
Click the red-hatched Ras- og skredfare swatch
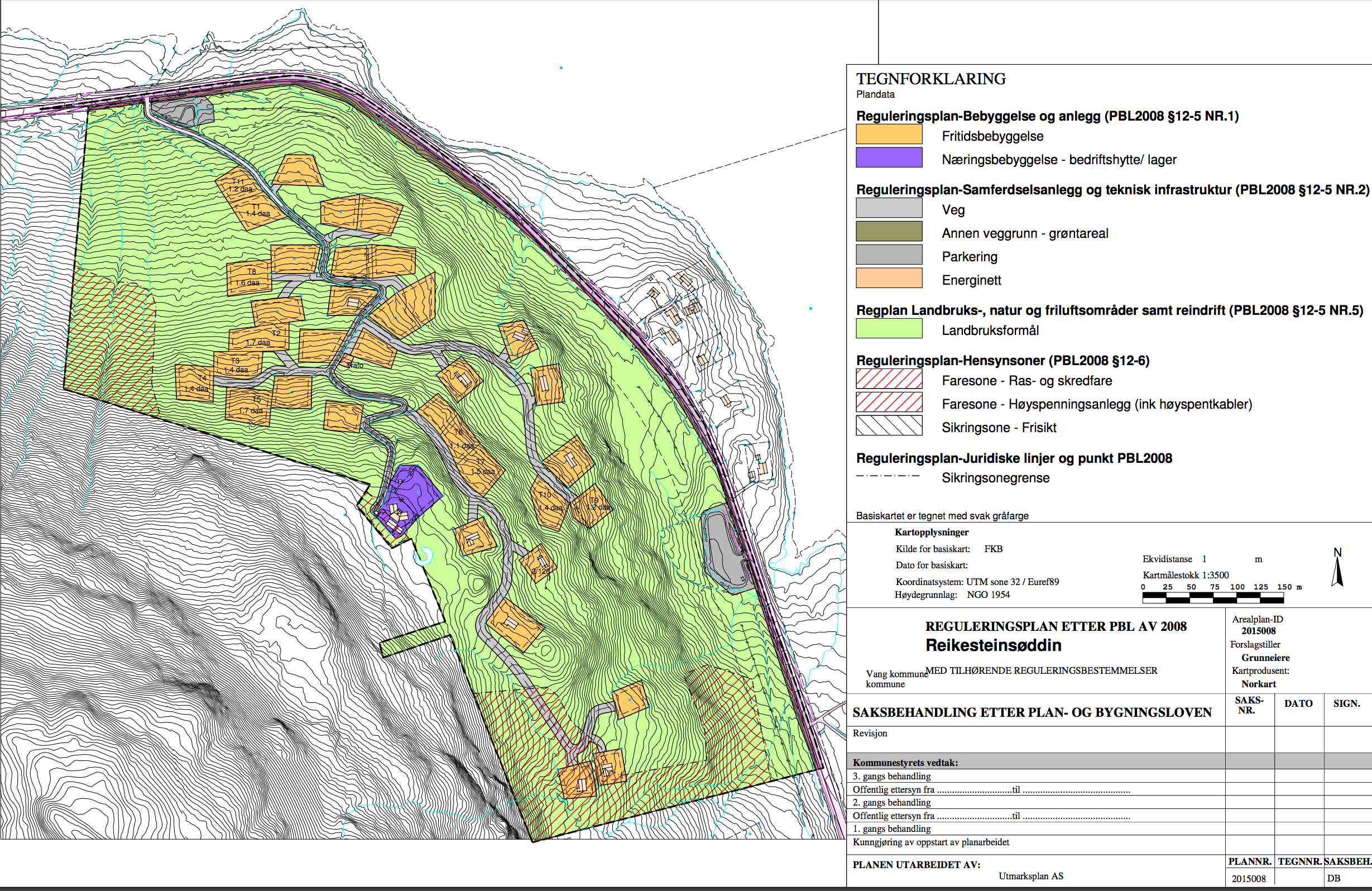(889, 379)
